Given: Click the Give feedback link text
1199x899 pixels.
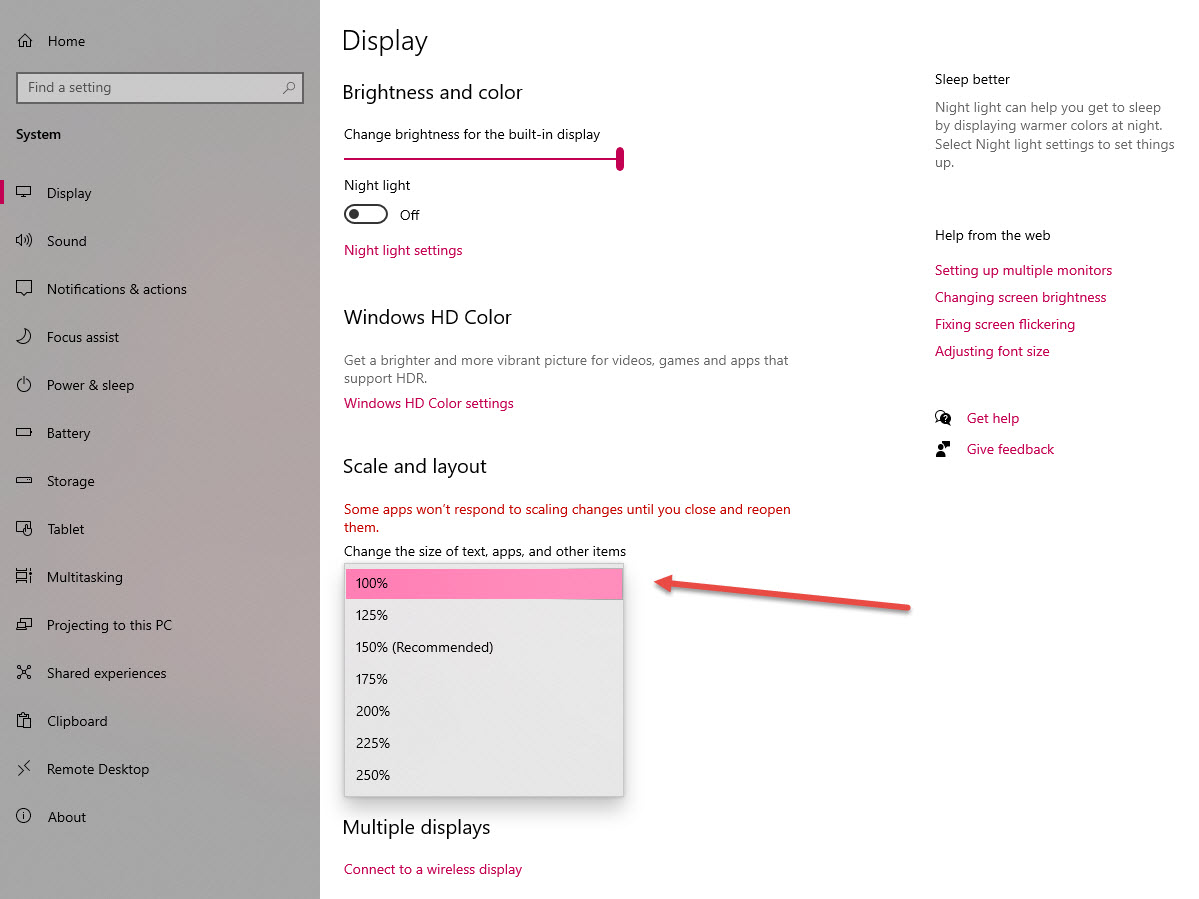Looking at the screenshot, I should pos(1010,450).
